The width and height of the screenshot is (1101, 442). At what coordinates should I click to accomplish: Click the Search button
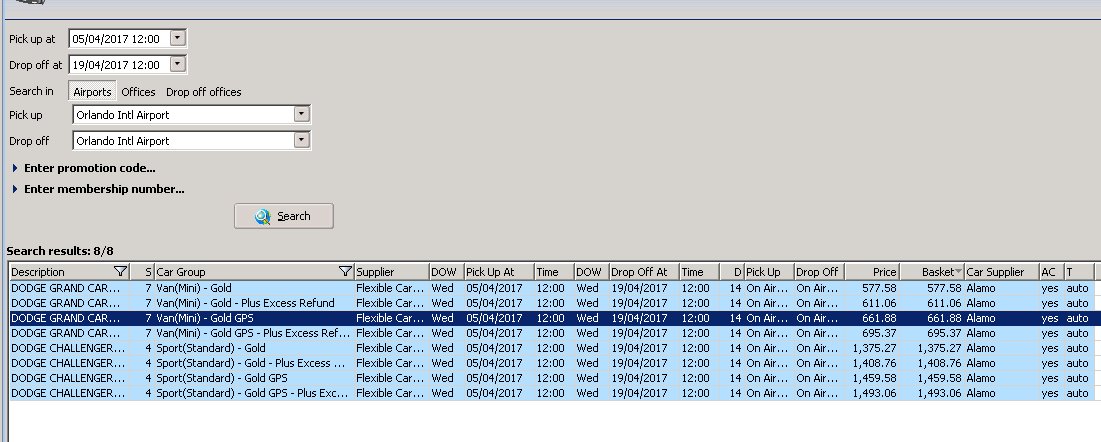click(x=284, y=216)
